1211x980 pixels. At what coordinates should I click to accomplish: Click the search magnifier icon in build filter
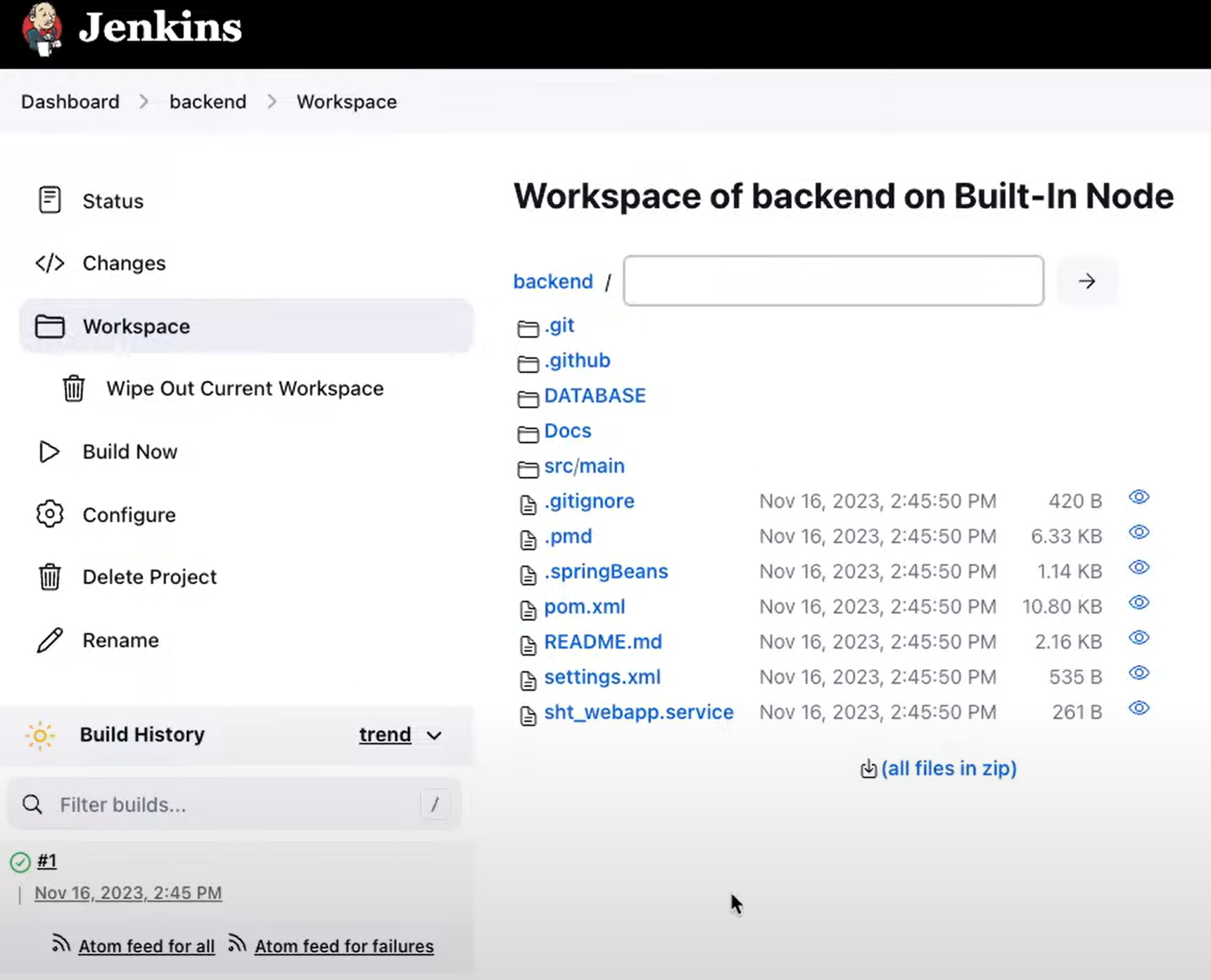point(32,804)
